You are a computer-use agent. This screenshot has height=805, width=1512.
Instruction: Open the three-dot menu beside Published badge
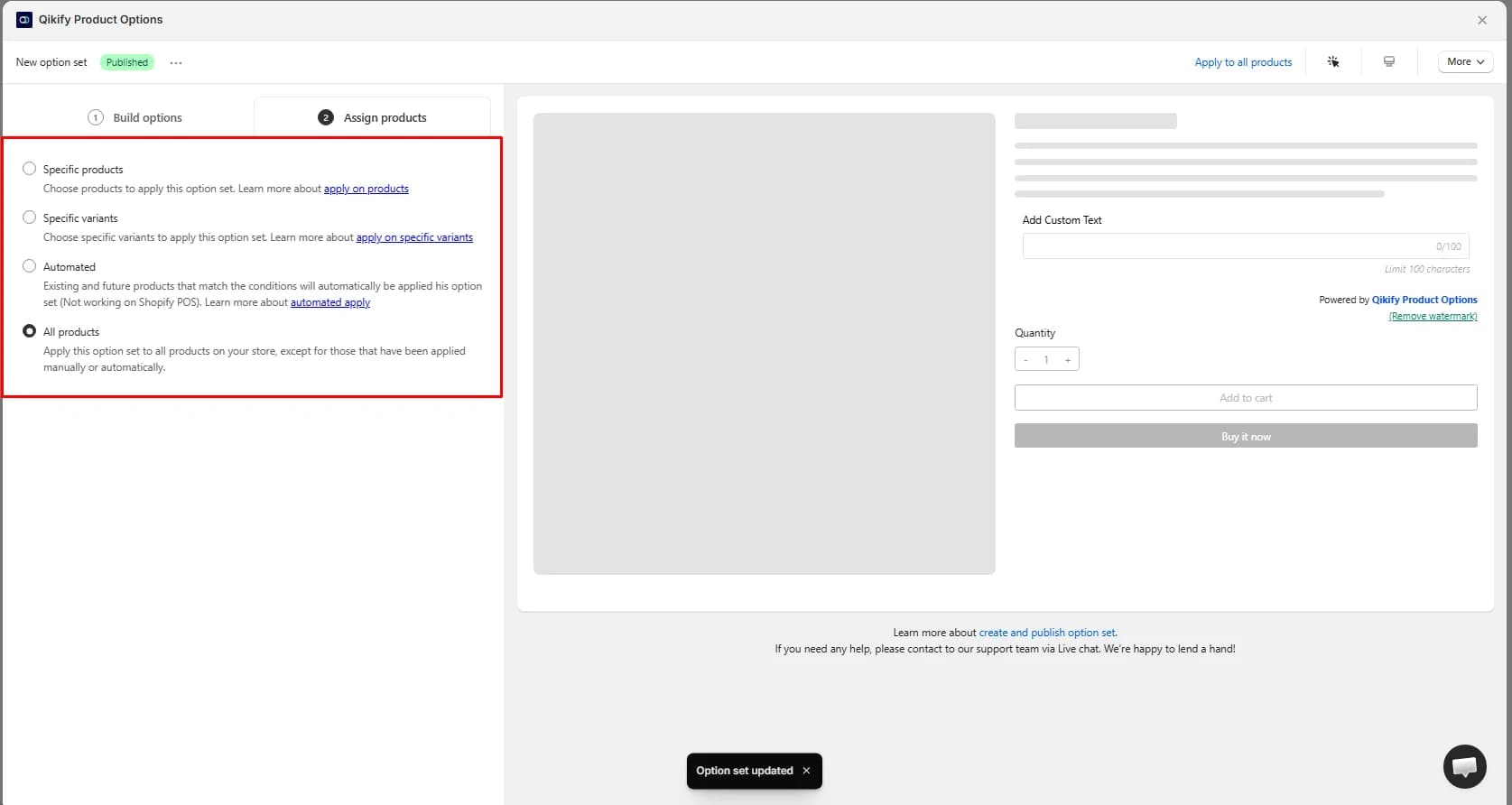tap(176, 62)
